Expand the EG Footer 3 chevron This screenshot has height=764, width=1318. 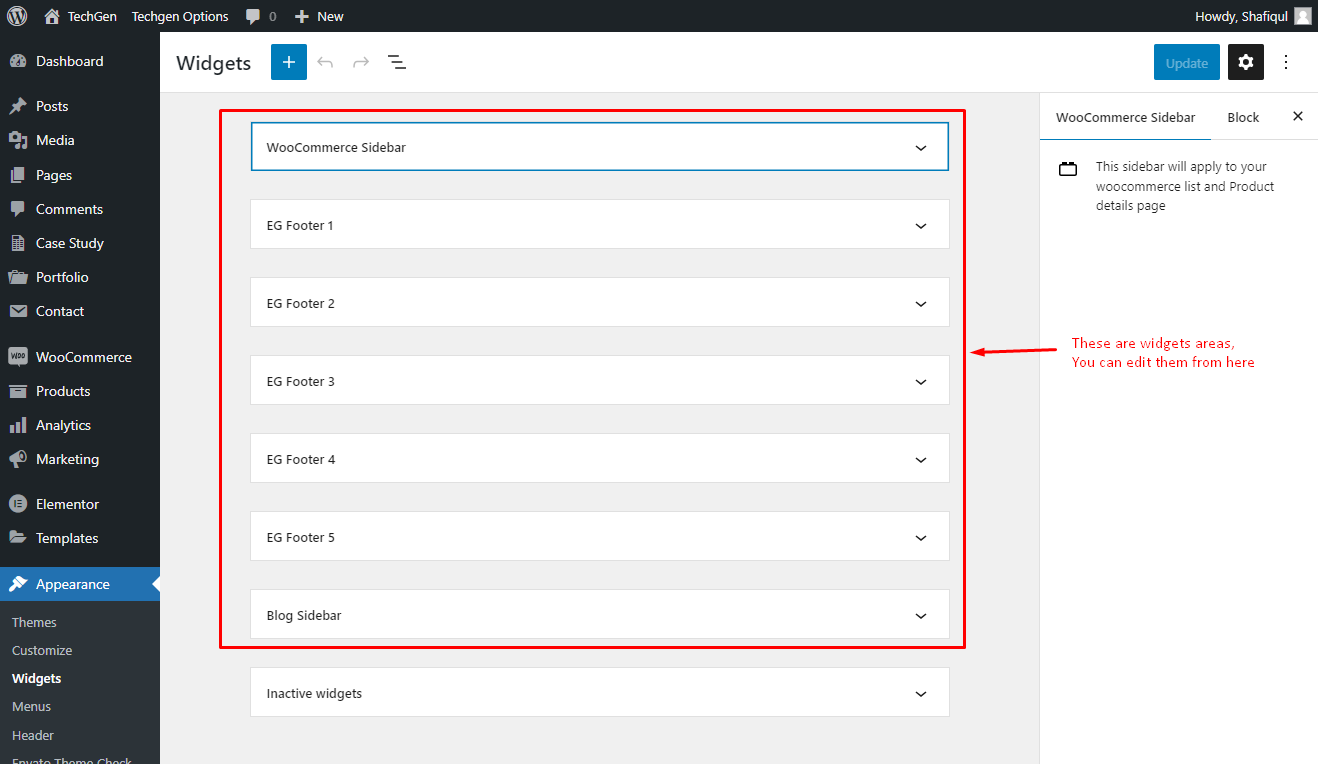tap(921, 382)
